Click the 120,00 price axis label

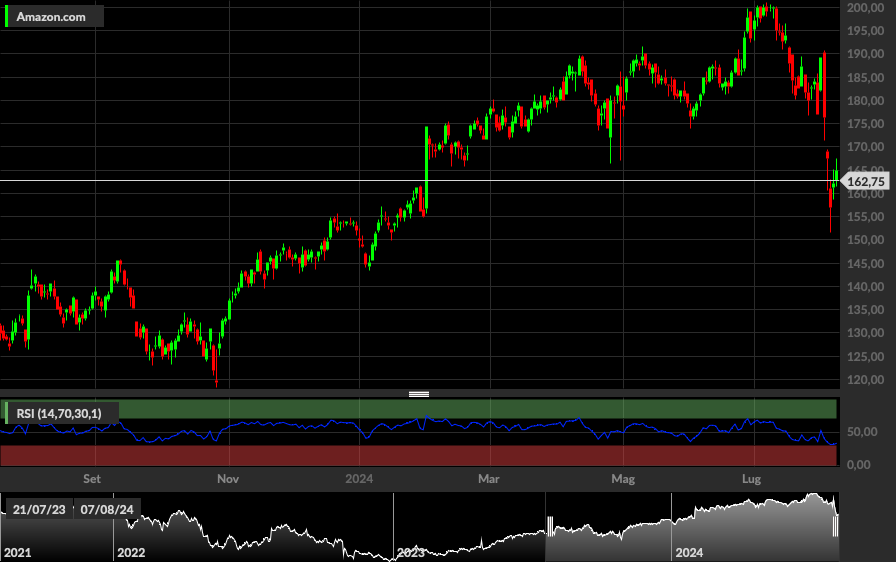[865, 379]
